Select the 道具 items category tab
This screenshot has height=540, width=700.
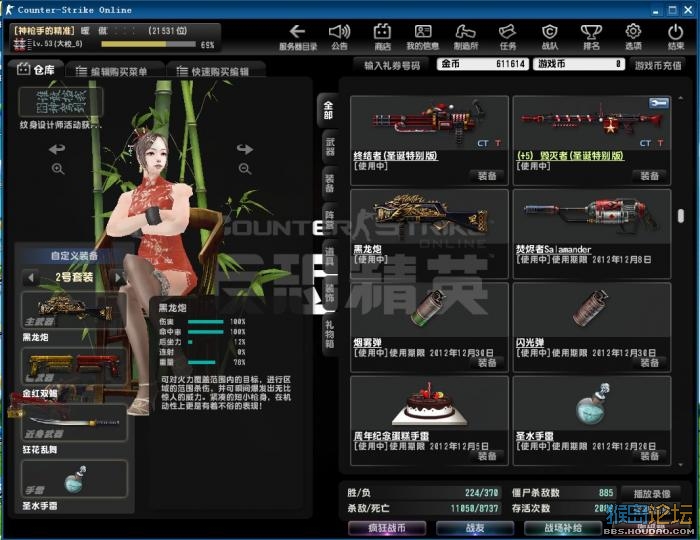329,257
